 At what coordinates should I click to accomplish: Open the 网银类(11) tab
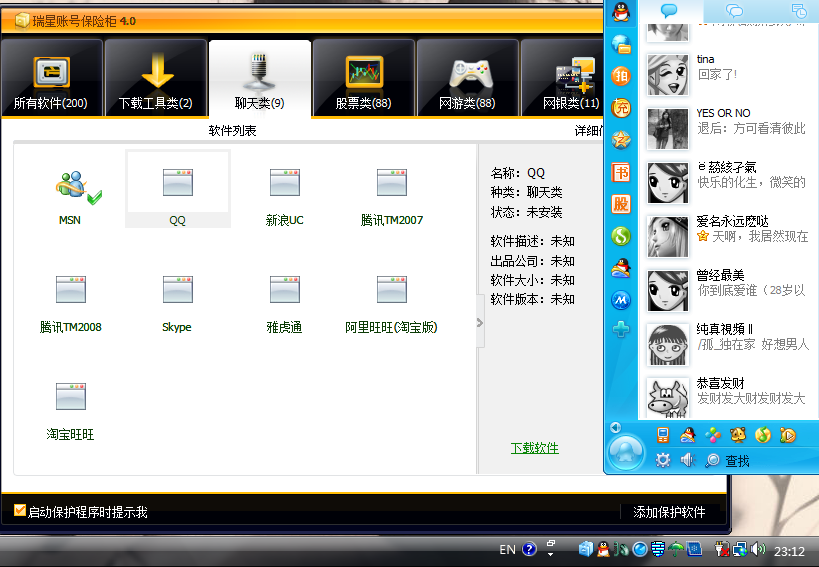562,78
